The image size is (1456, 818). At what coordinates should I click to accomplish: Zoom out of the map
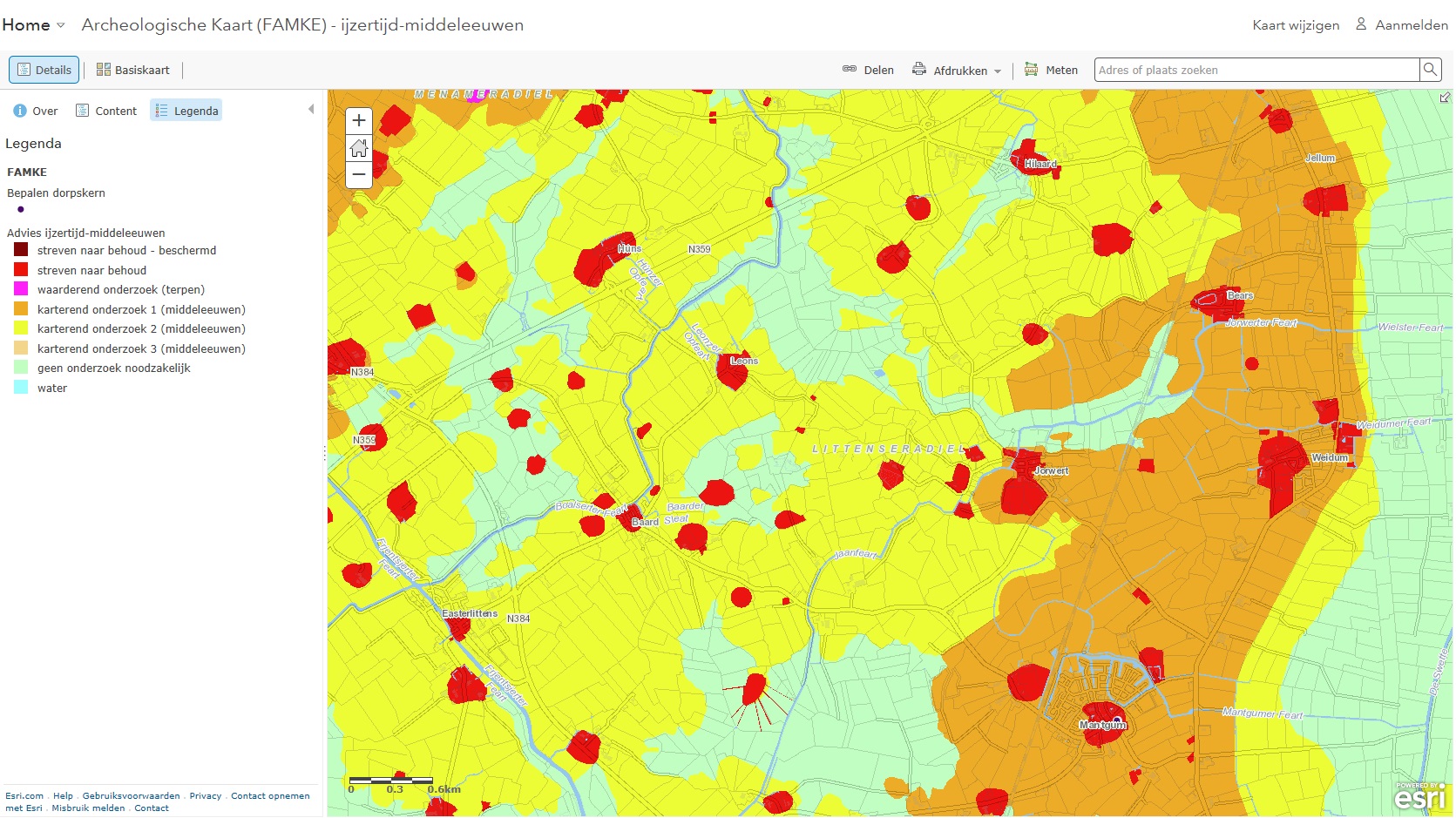click(359, 175)
